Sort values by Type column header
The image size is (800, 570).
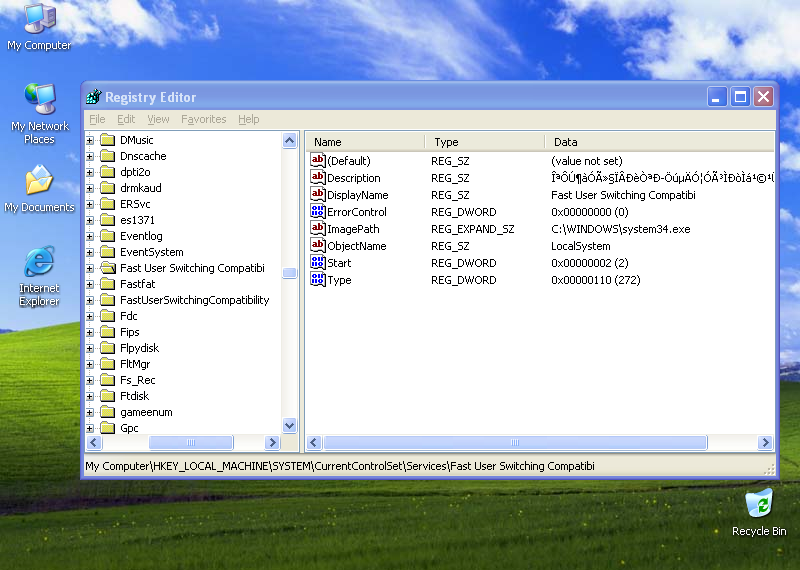tap(485, 142)
